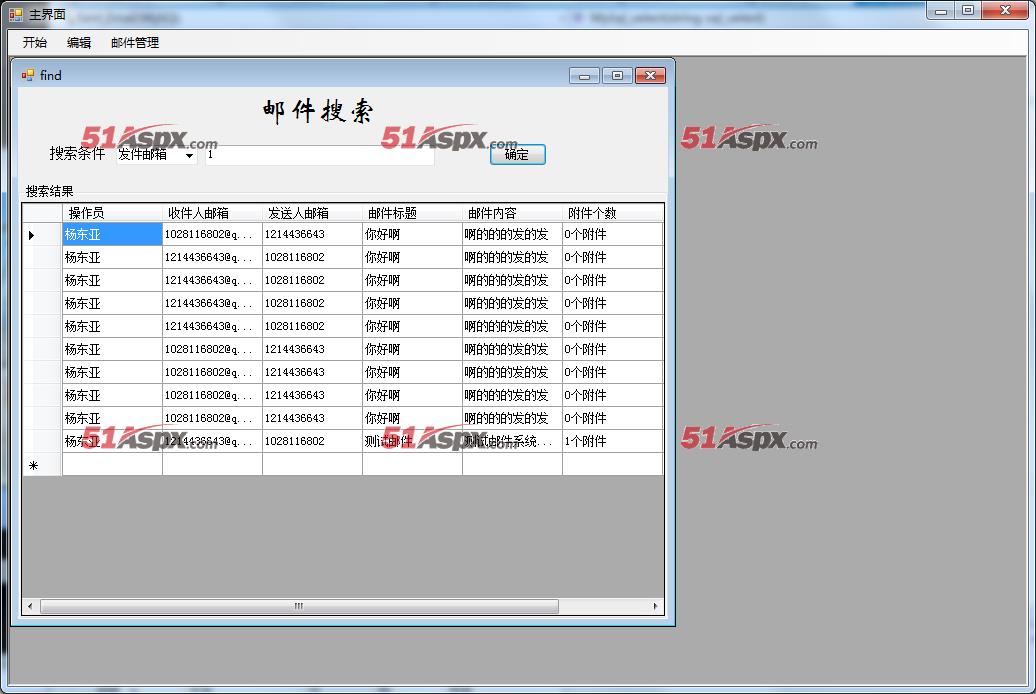Open the 邮件管理 menu
Image resolution: width=1036 pixels, height=694 pixels.
135,43
